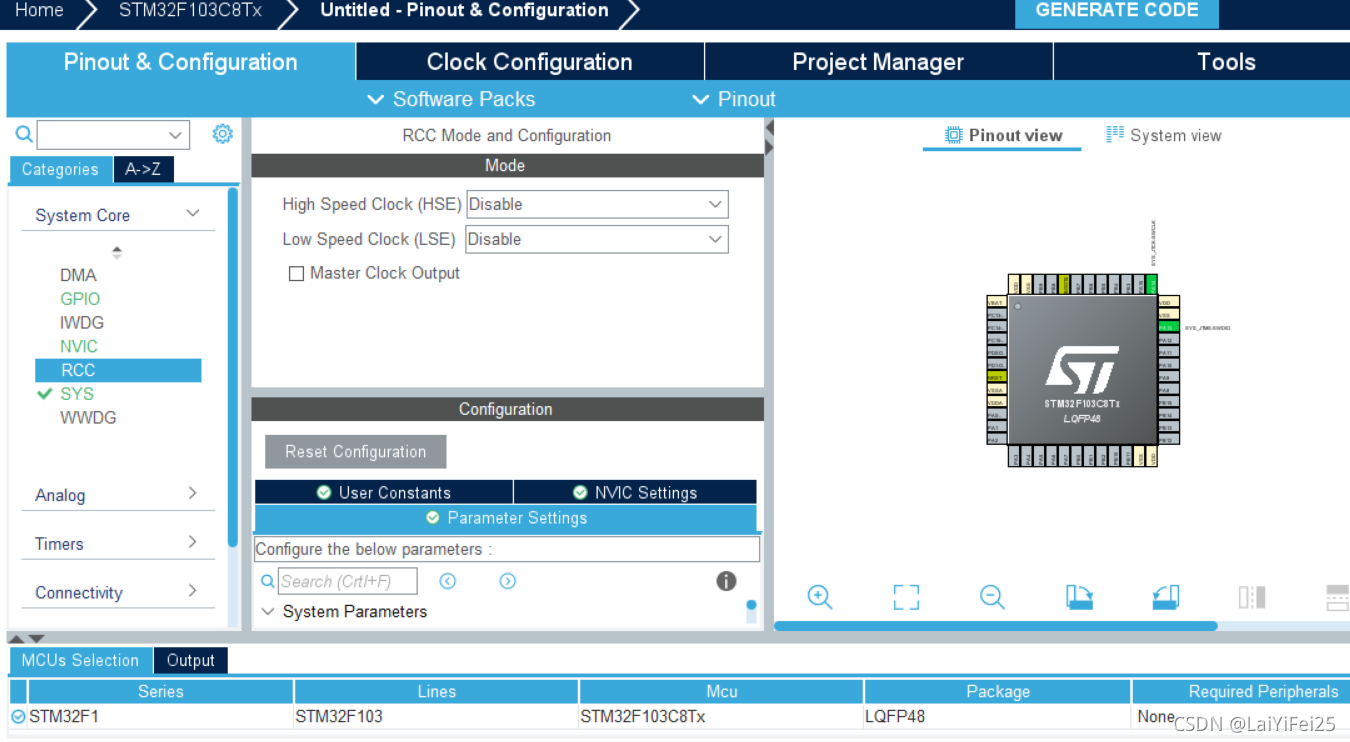Select DMA in System Core list

point(78,275)
